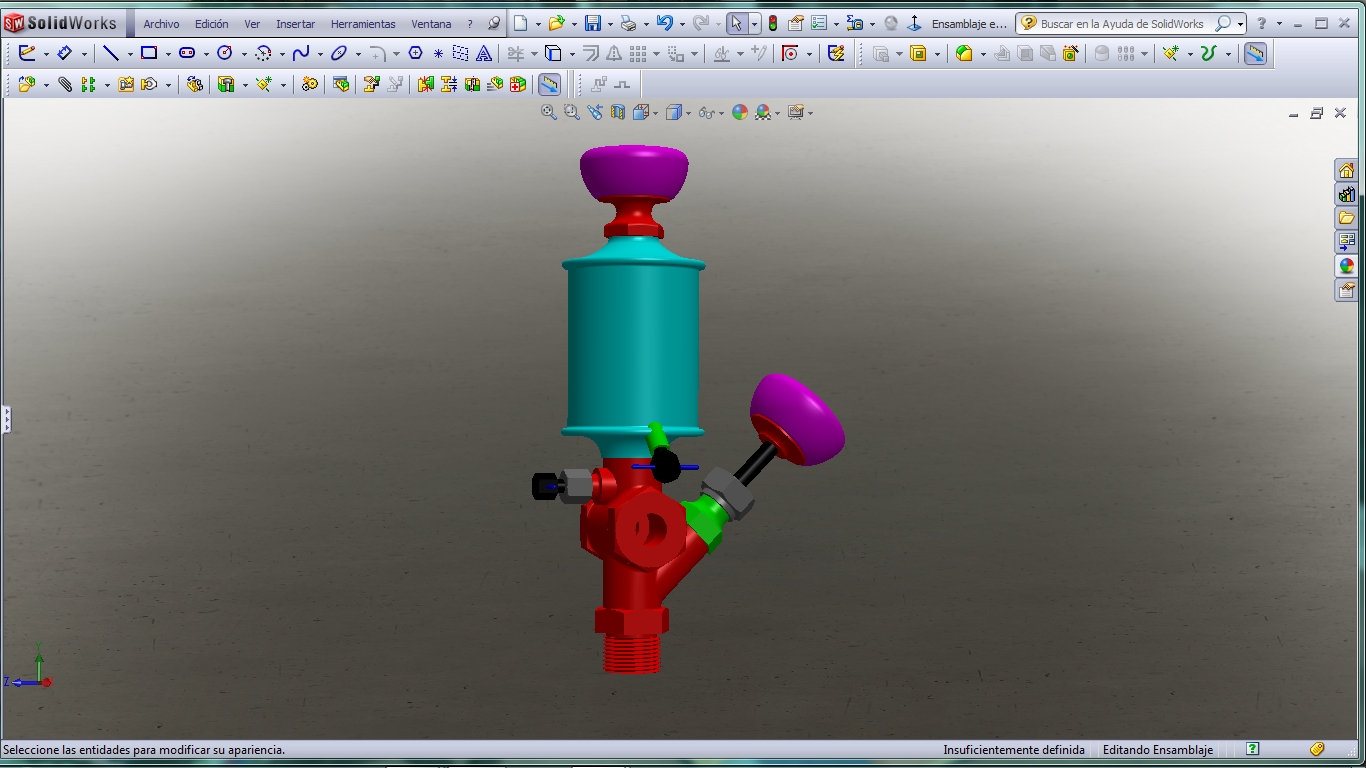Click the Previous View icon
Screen dimensions: 1366x768
point(595,113)
